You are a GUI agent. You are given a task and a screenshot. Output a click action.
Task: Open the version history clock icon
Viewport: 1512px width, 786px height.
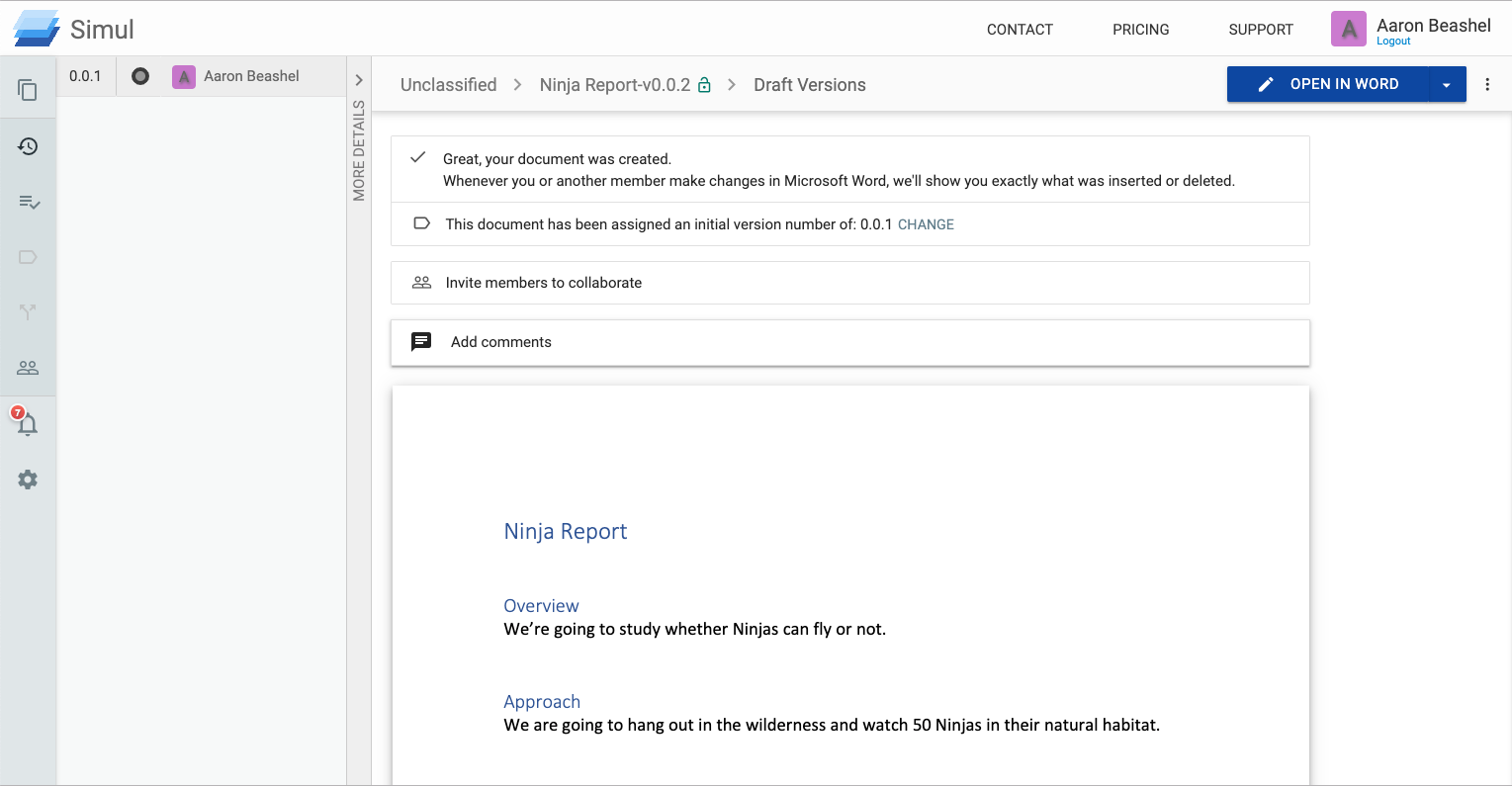pyautogui.click(x=28, y=146)
